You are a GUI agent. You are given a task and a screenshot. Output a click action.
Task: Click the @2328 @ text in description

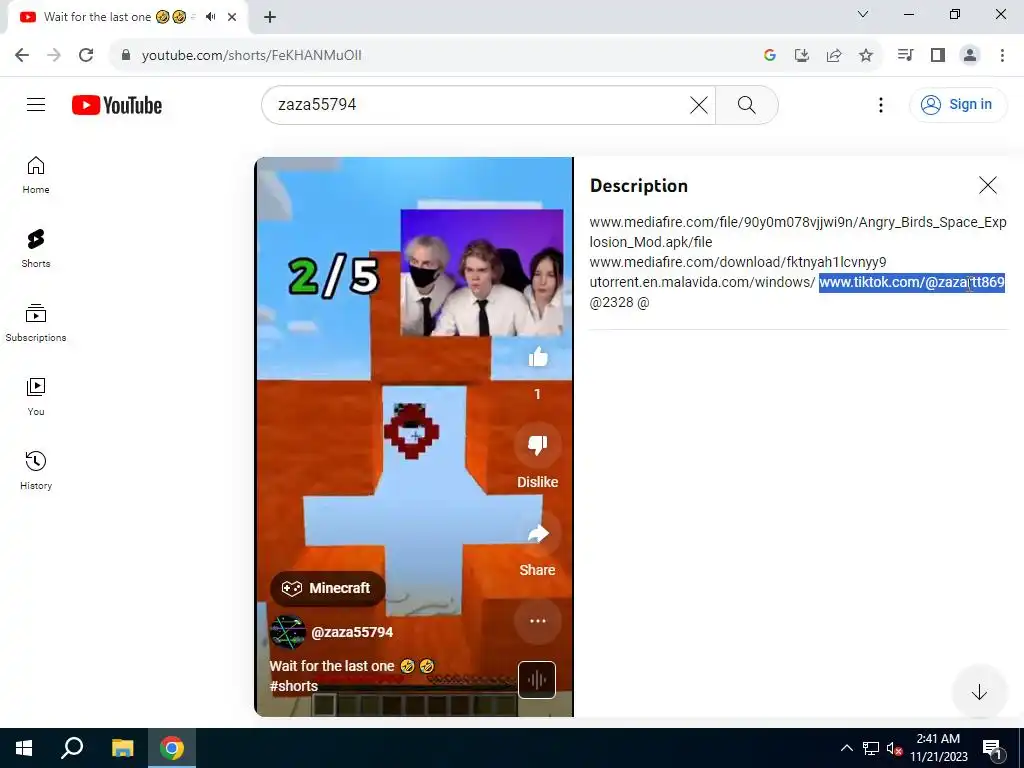[619, 302]
